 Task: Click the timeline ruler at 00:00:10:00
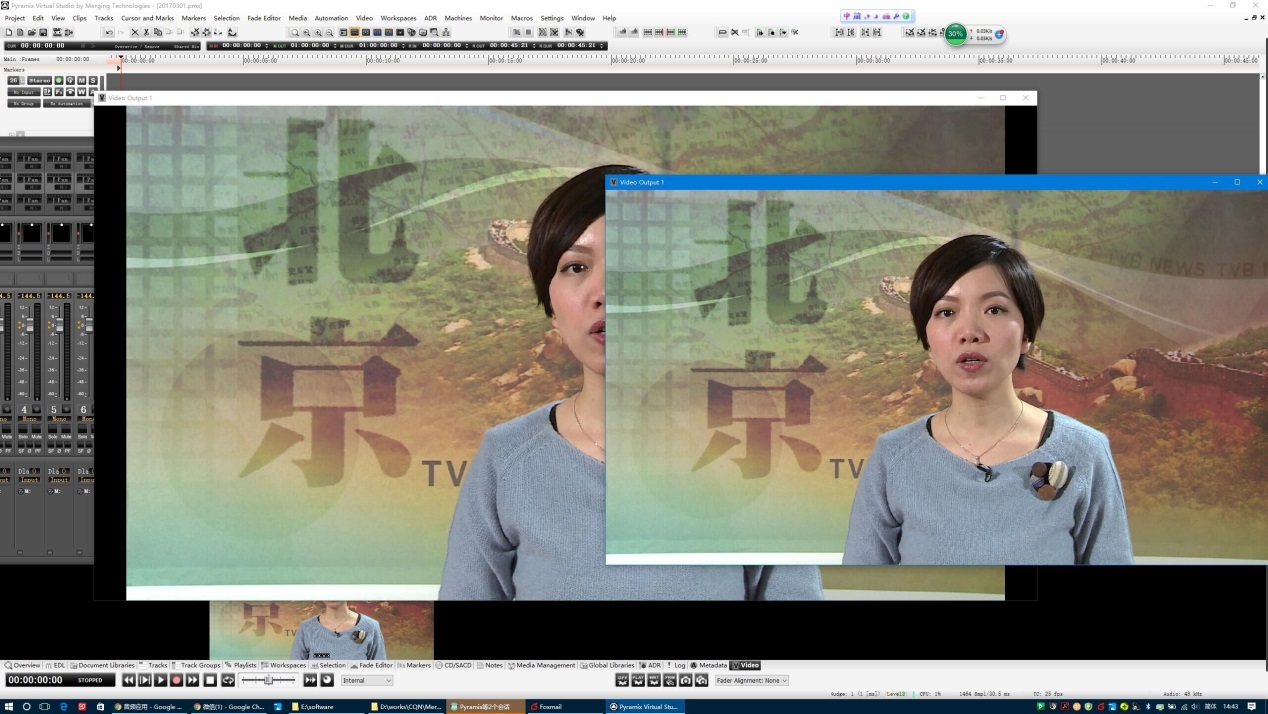[x=384, y=60]
